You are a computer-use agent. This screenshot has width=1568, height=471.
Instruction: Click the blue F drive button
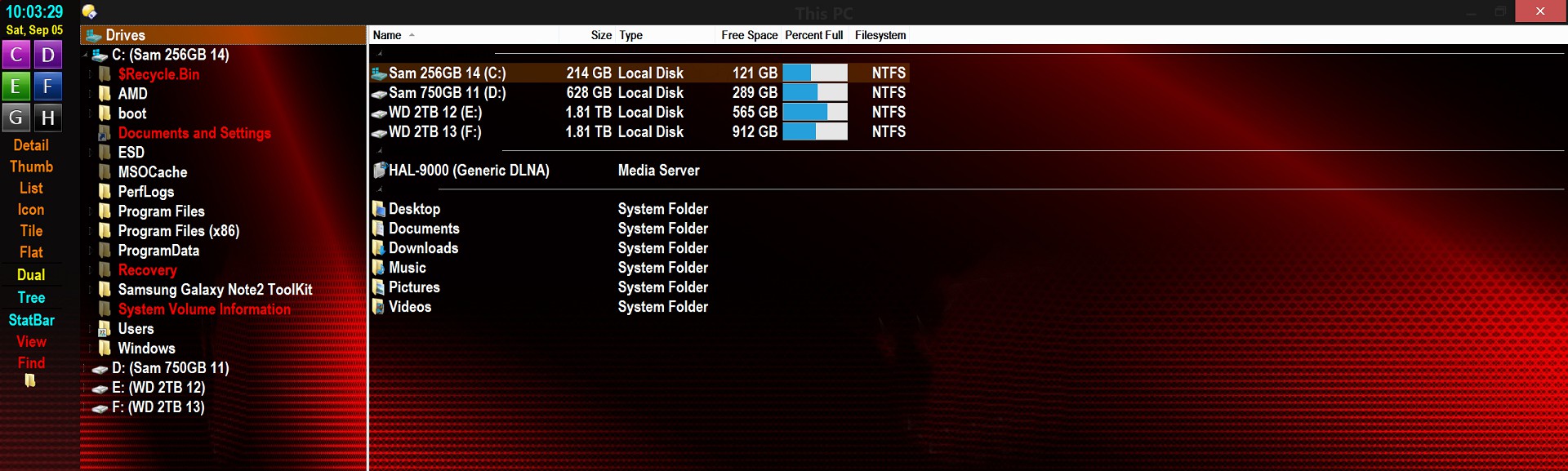click(48, 86)
